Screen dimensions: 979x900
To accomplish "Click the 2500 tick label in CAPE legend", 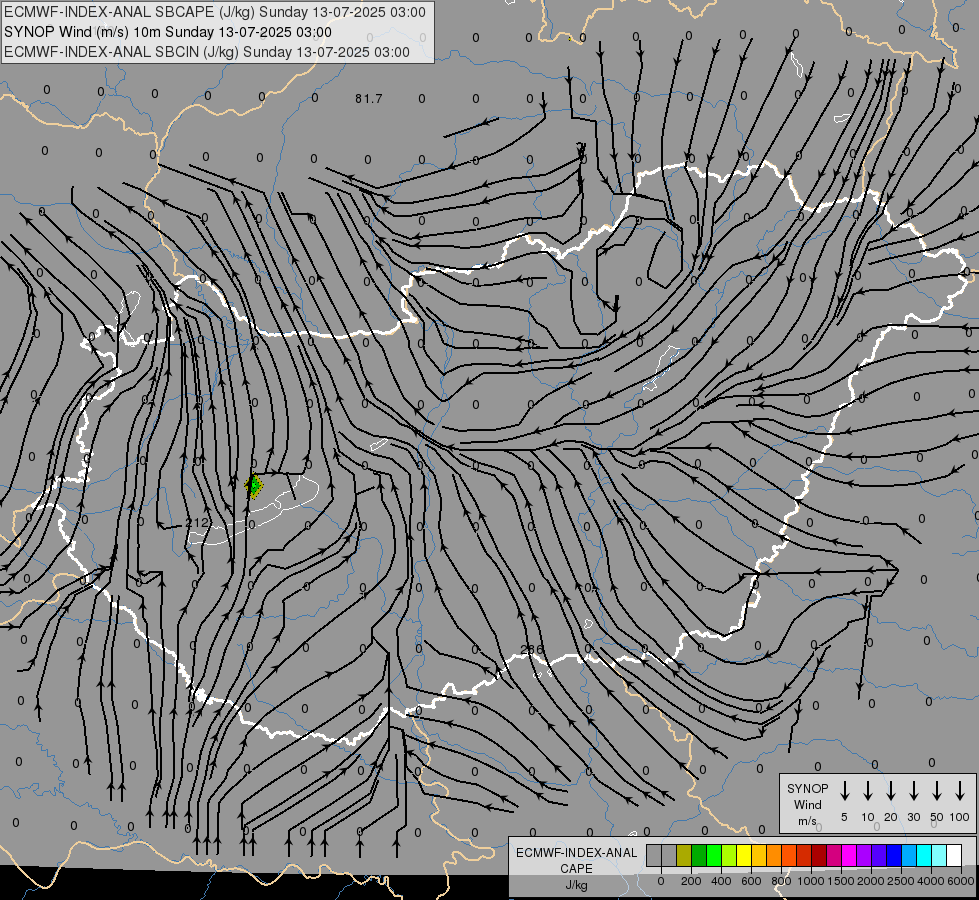I will pyautogui.click(x=900, y=881).
